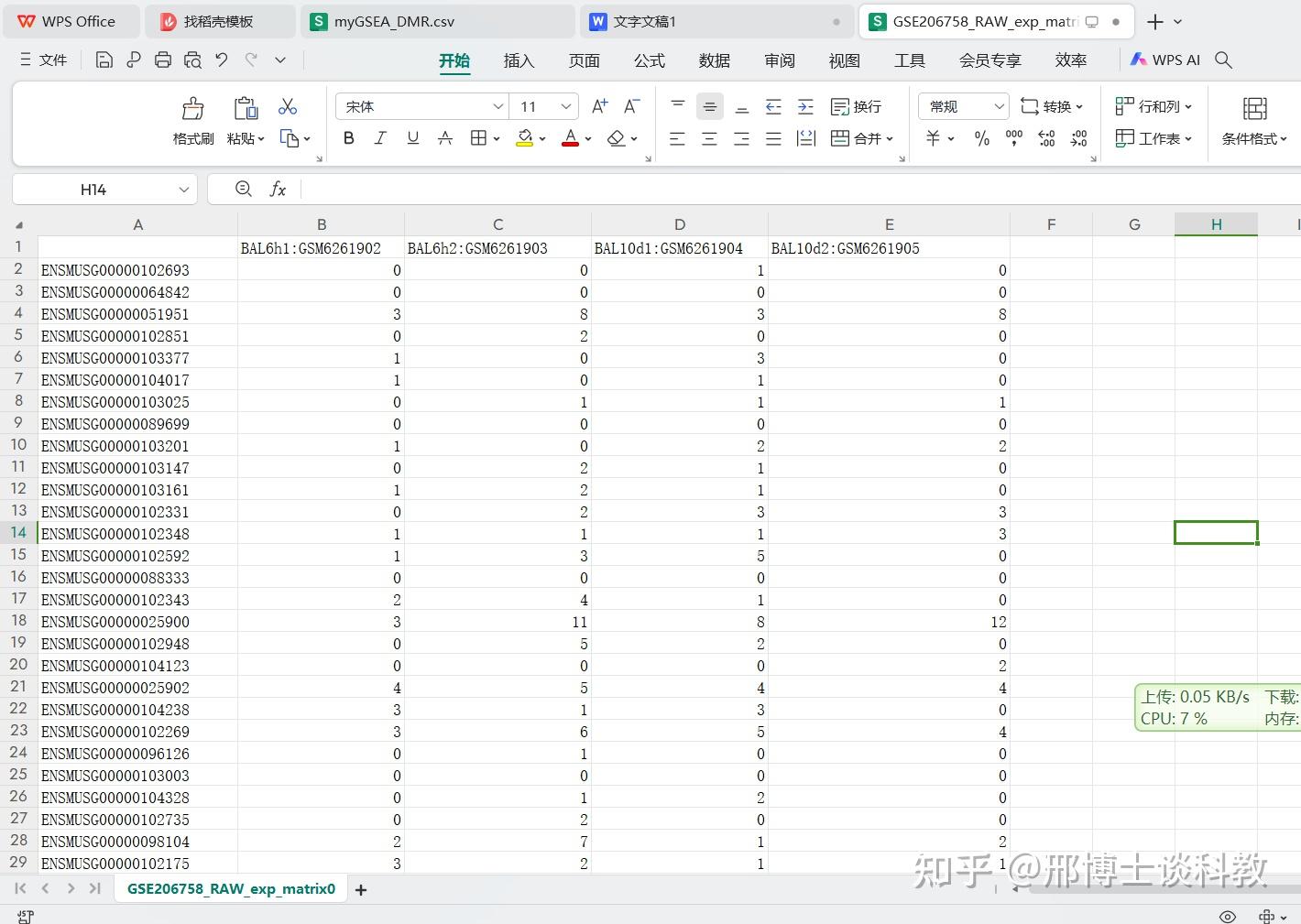
Task: Toggle strikethrough formatting on
Action: click(x=444, y=137)
